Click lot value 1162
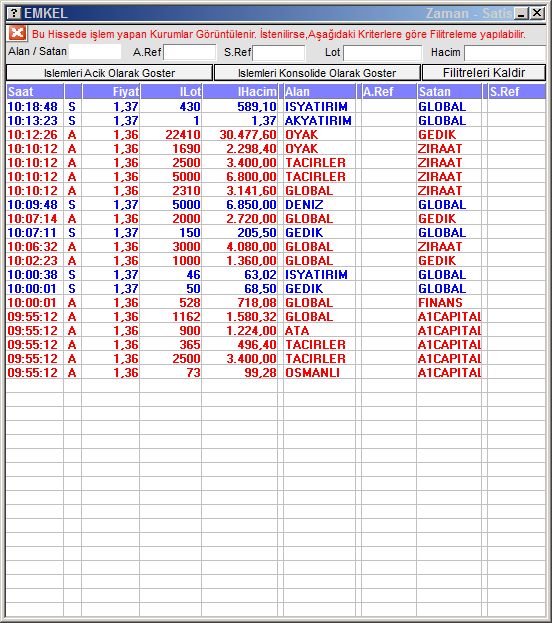 point(186,317)
